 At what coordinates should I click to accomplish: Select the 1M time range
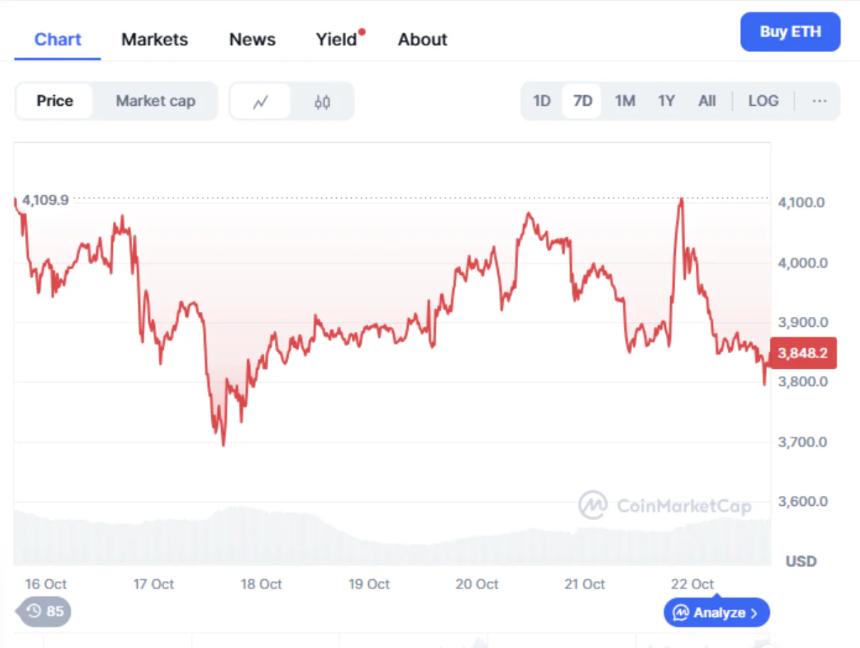(625, 101)
